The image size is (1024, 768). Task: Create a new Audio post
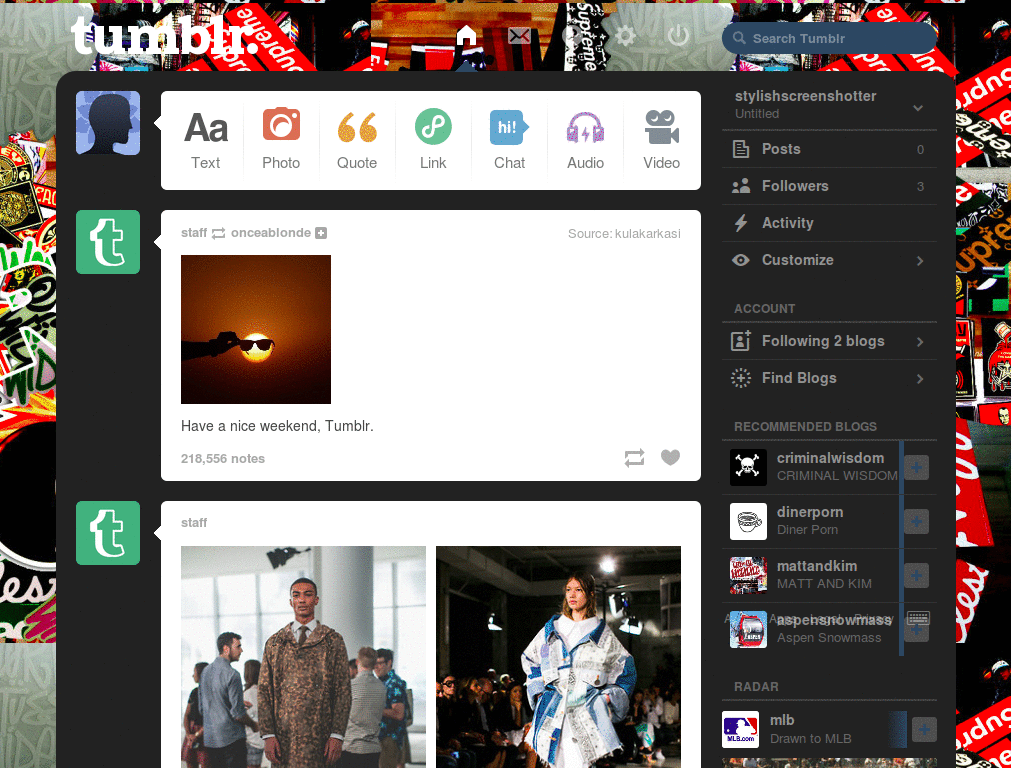[x=585, y=140]
